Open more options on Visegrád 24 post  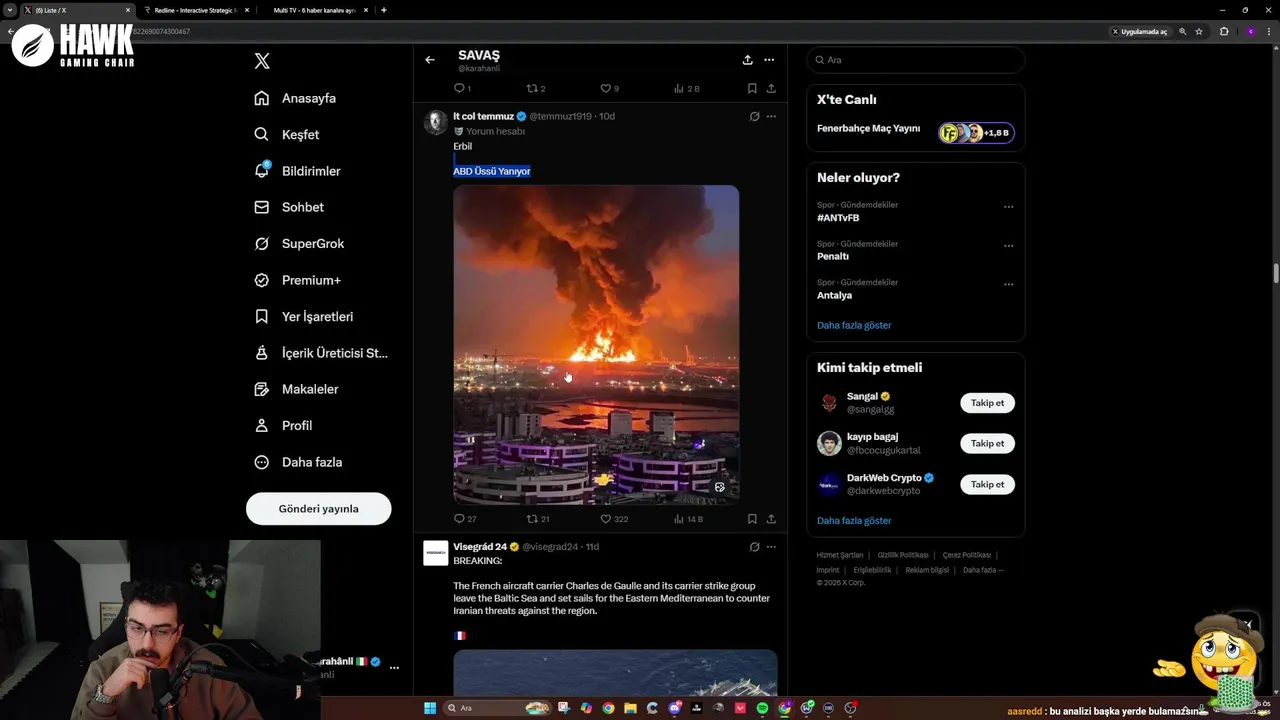(771, 547)
